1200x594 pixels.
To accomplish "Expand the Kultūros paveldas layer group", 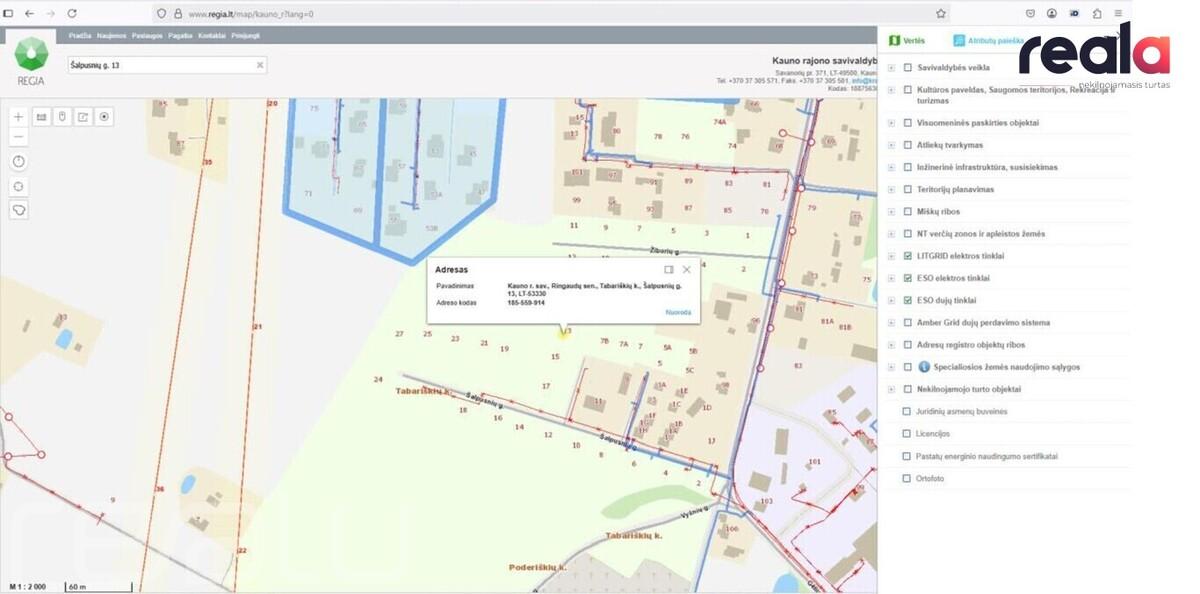I will (891, 90).
